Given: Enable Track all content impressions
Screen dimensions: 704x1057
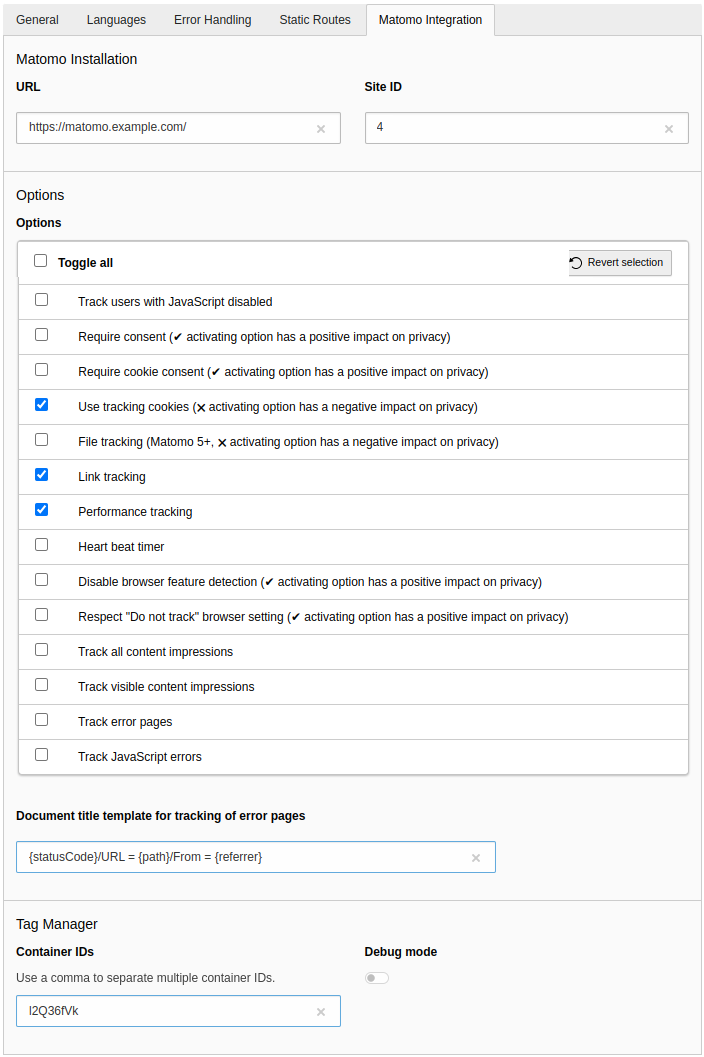Looking at the screenshot, I should 42,650.
